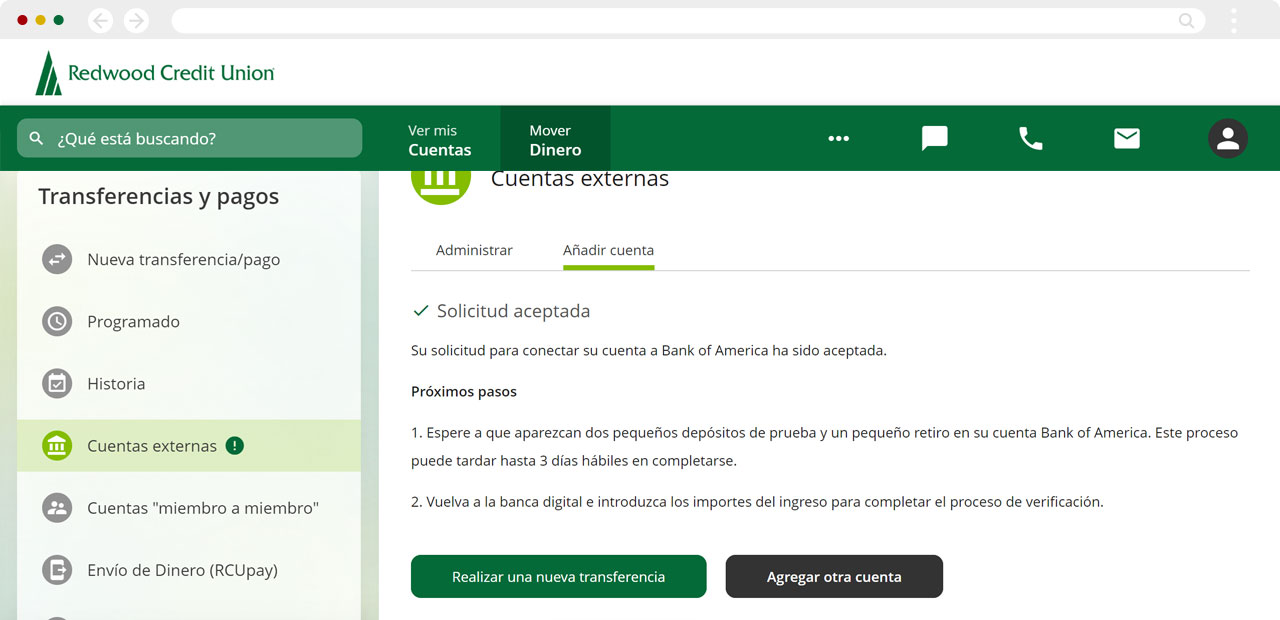Screen dimensions: 1280x620
Task: Click the browser forward arrow
Action: click(x=136, y=20)
